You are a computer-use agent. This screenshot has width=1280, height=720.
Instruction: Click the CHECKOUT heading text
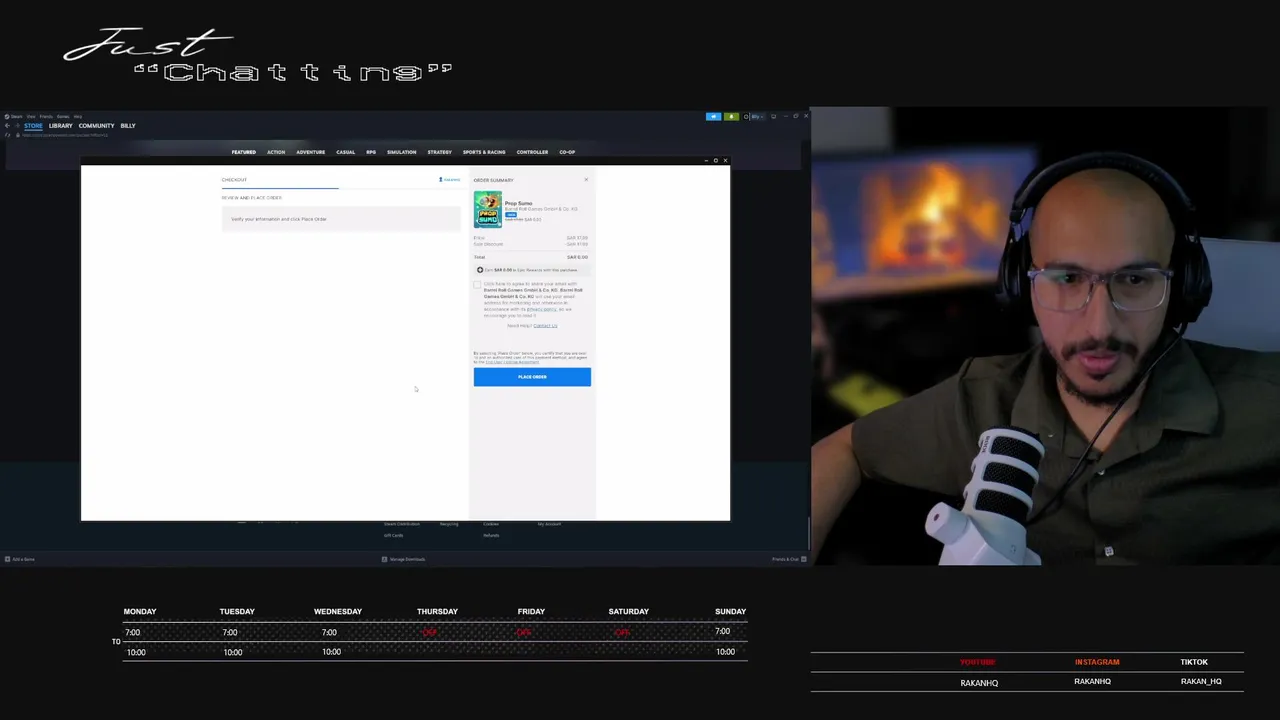point(234,180)
